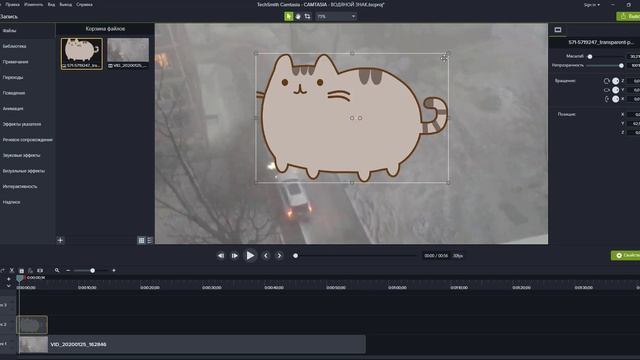Click the playback progress scrubber handle
This screenshot has height=360, width=640.
pos(296,256)
